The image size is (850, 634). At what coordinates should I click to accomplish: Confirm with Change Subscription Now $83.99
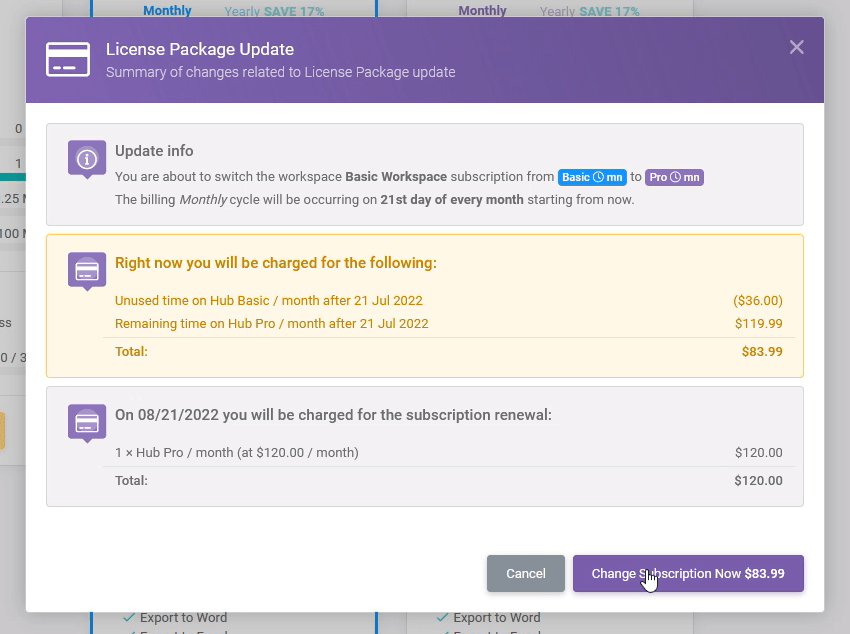click(688, 574)
